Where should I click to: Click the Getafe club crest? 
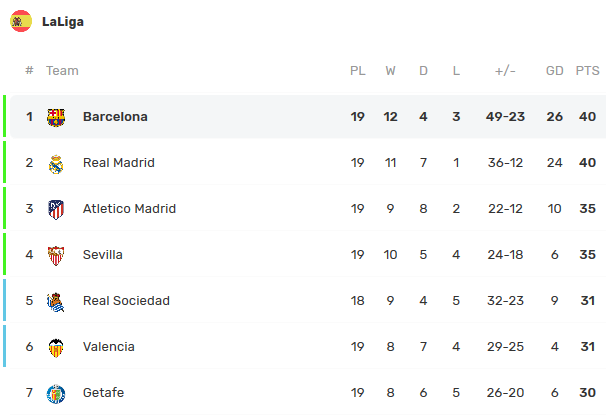coord(56,393)
